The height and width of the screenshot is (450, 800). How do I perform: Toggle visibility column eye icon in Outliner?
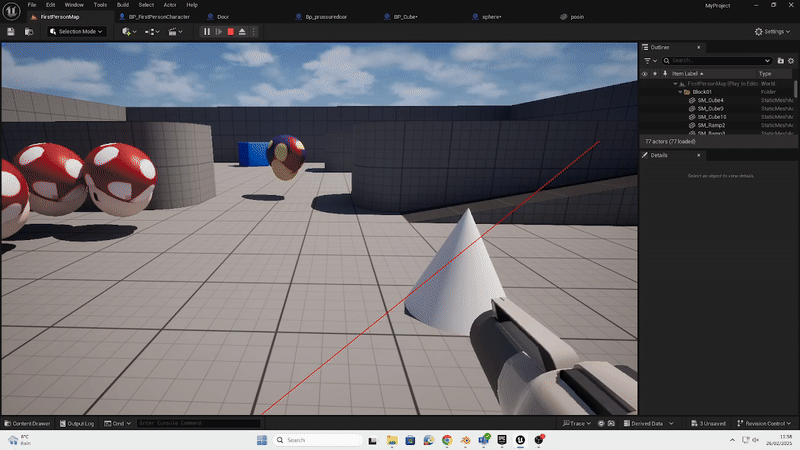tap(644, 73)
